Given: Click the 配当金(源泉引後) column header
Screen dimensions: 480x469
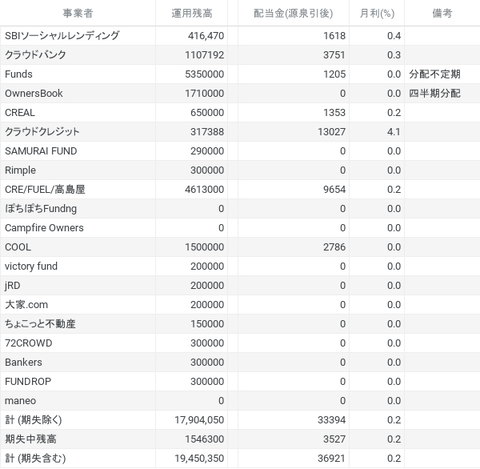Looking at the screenshot, I should click(x=293, y=13).
